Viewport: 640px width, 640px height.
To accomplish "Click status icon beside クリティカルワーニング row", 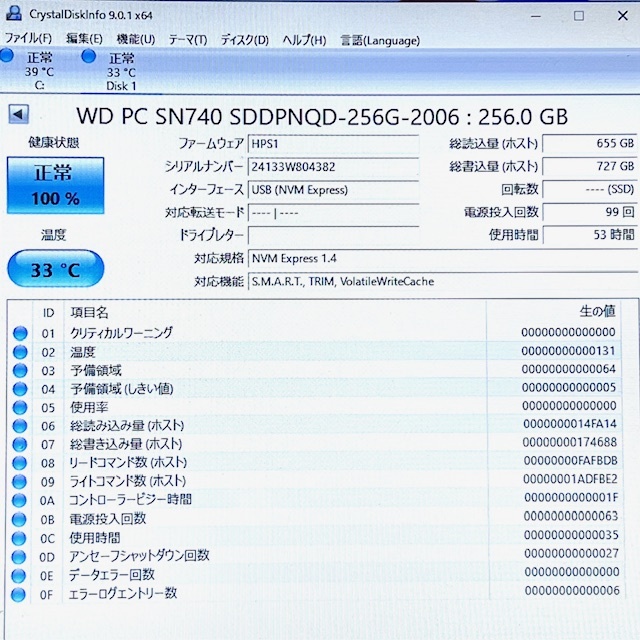I will pos(20,333).
